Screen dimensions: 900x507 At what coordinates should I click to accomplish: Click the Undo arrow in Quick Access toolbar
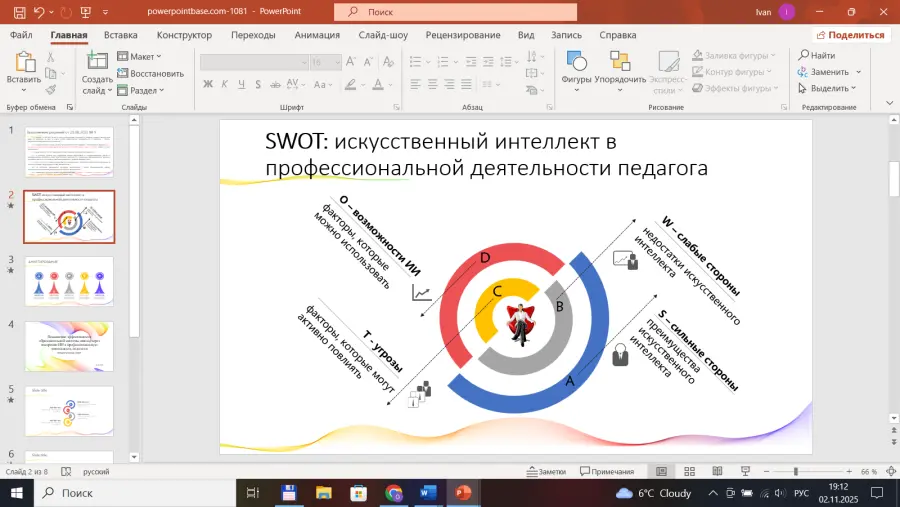point(40,12)
